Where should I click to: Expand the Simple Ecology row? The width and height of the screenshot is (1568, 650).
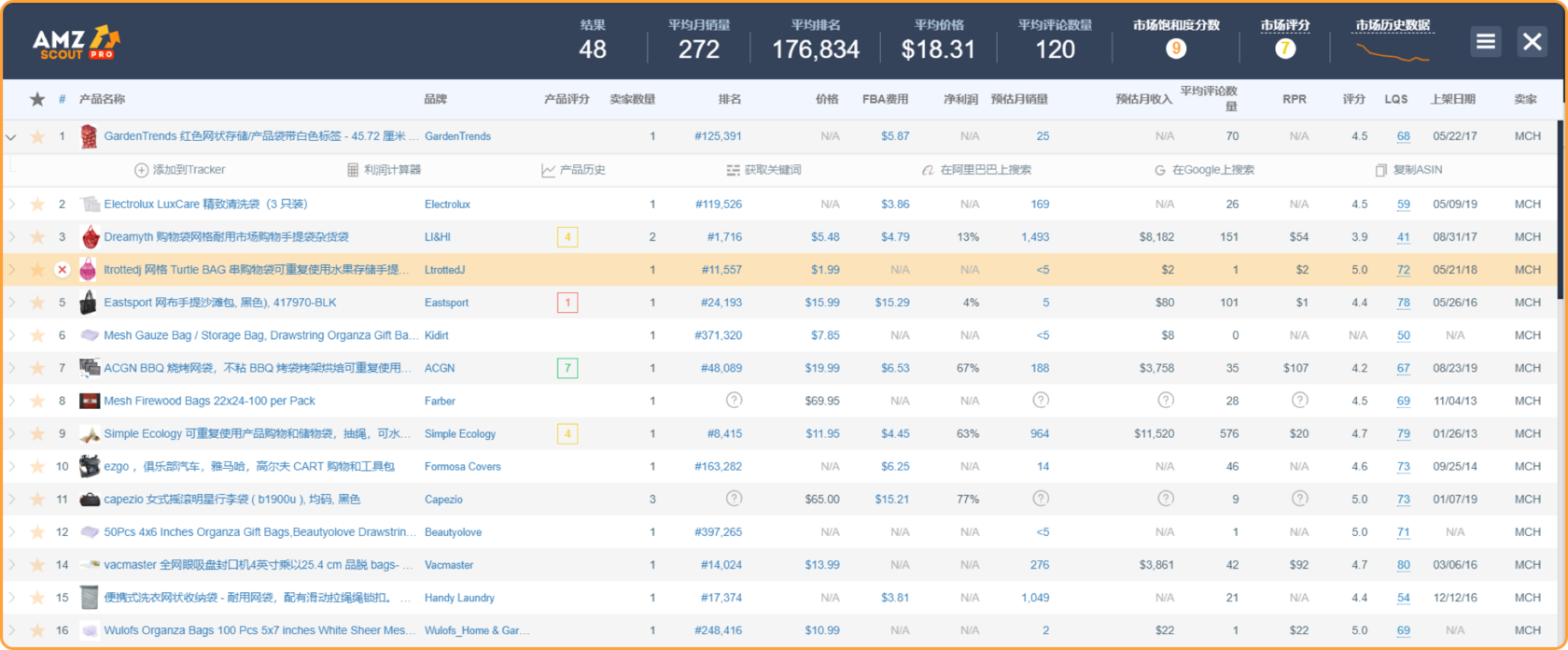coord(11,433)
